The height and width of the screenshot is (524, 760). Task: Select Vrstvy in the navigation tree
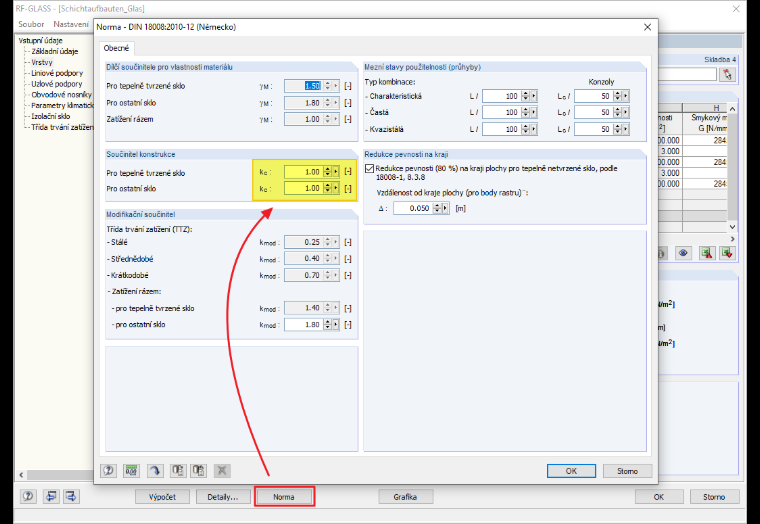pyautogui.click(x=42, y=62)
